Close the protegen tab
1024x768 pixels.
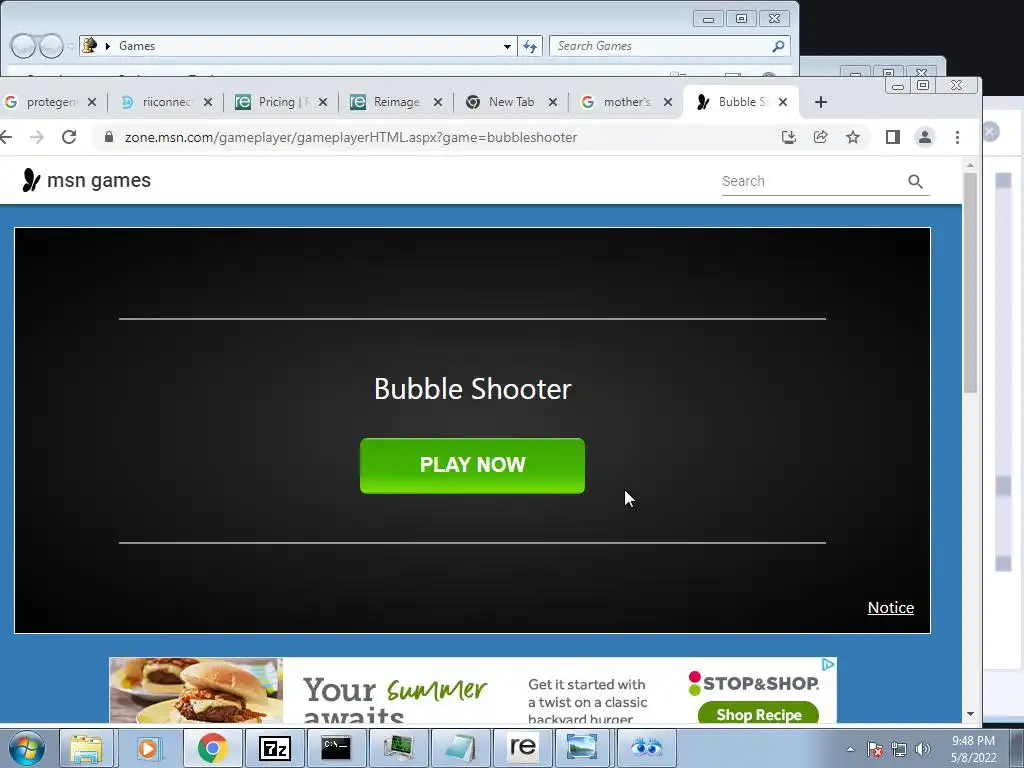(92, 102)
